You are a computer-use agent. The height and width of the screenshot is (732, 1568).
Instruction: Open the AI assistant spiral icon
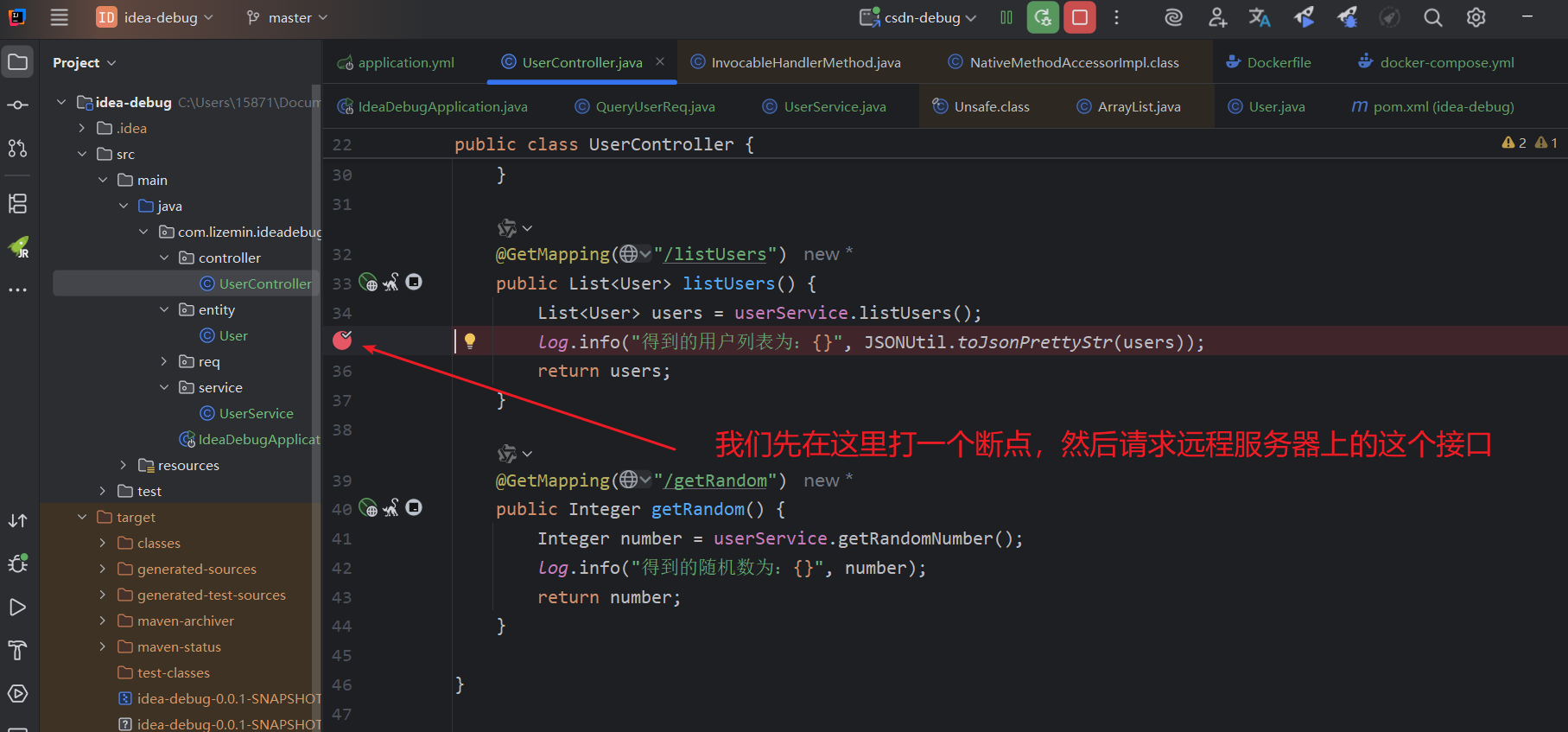click(x=1173, y=17)
